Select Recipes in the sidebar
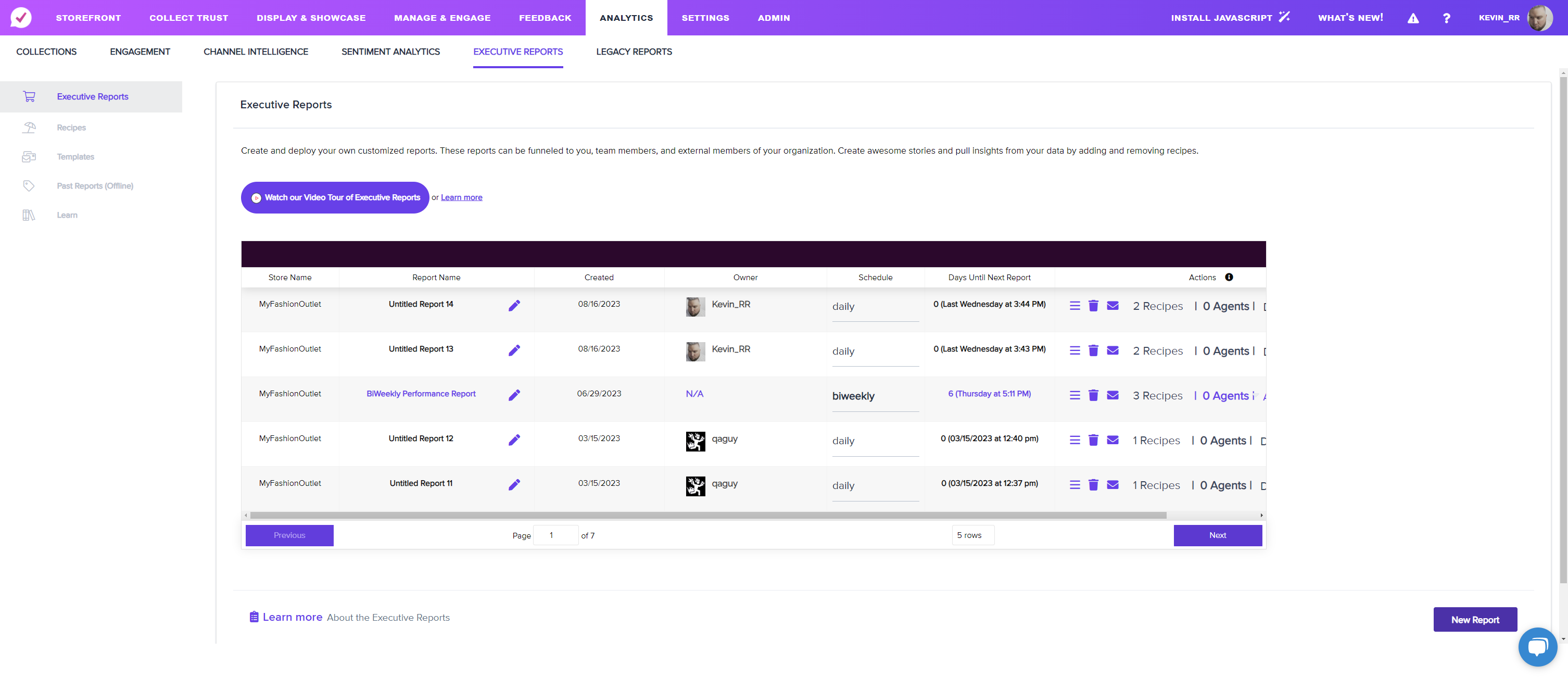 pos(71,127)
